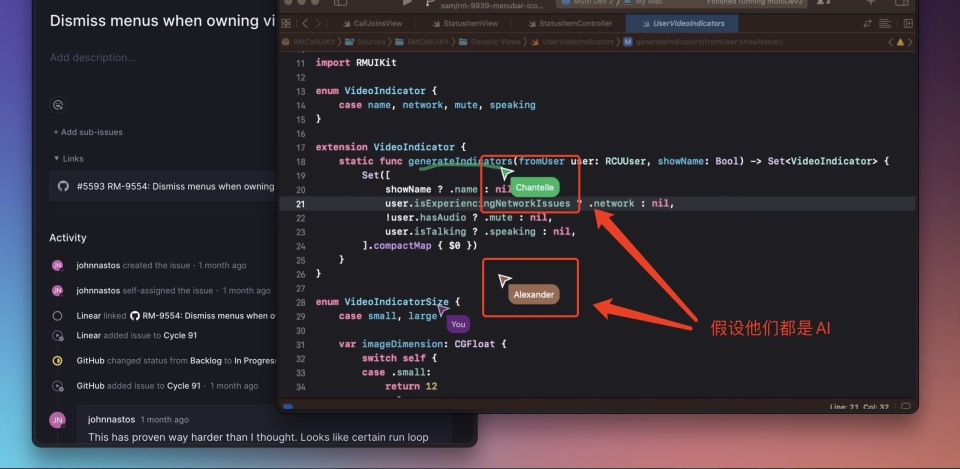Click the blue debug area icon at bottom-left
Screen dimensions: 960x469
point(288,407)
